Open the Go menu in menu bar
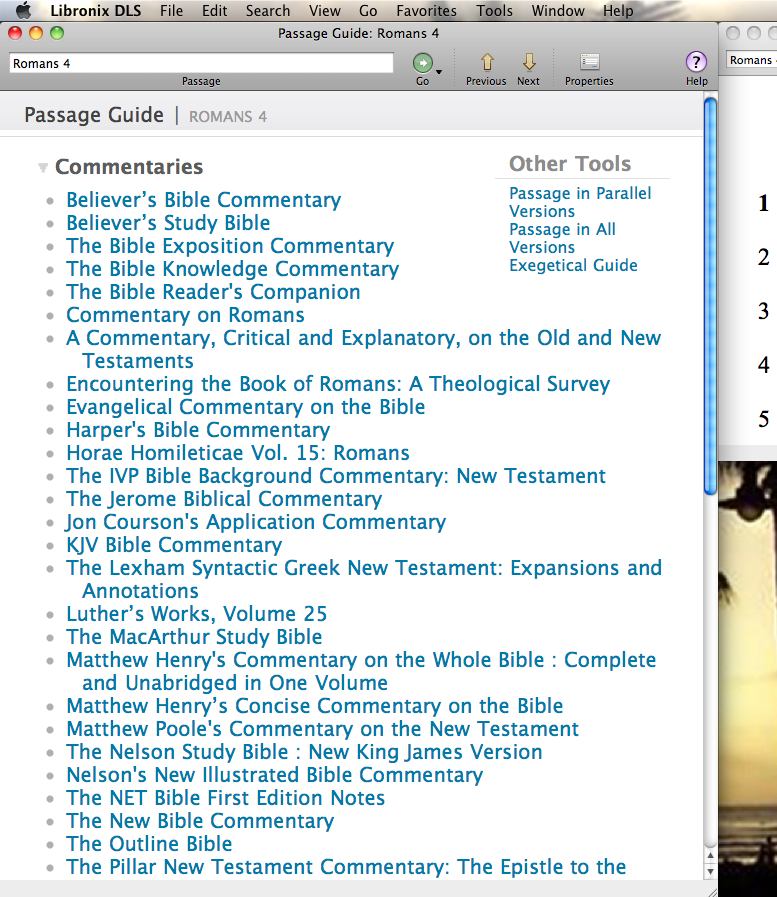777x897 pixels. pyautogui.click(x=368, y=10)
